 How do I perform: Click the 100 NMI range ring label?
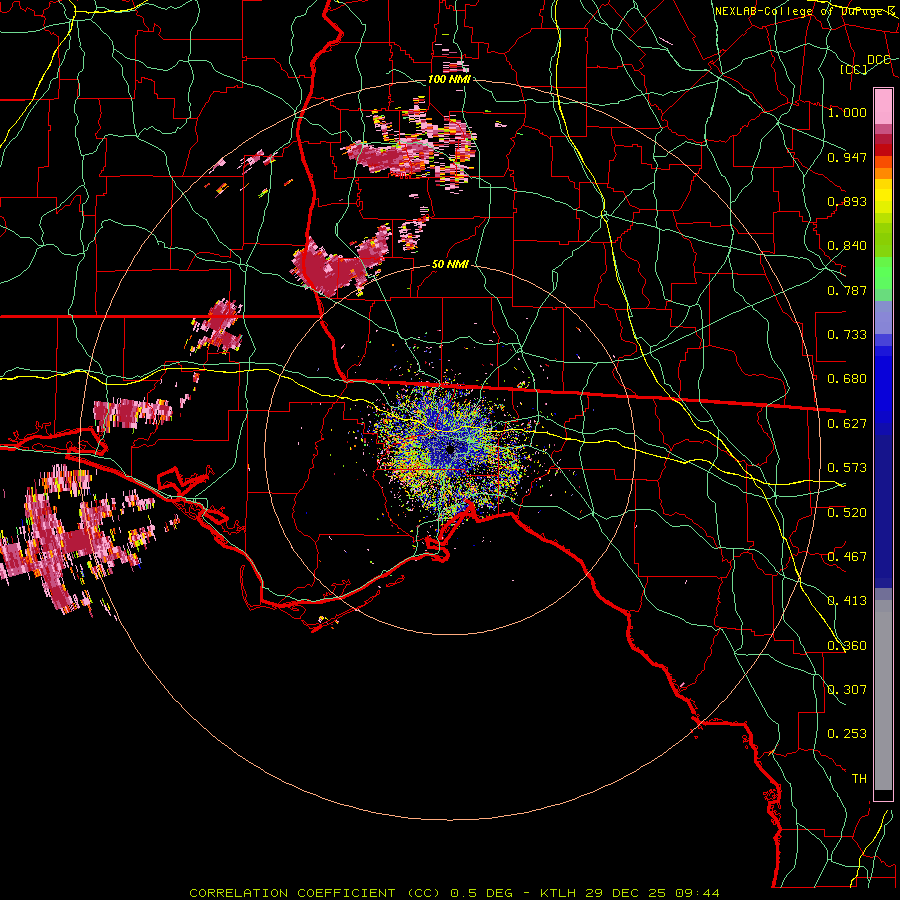coord(449,79)
